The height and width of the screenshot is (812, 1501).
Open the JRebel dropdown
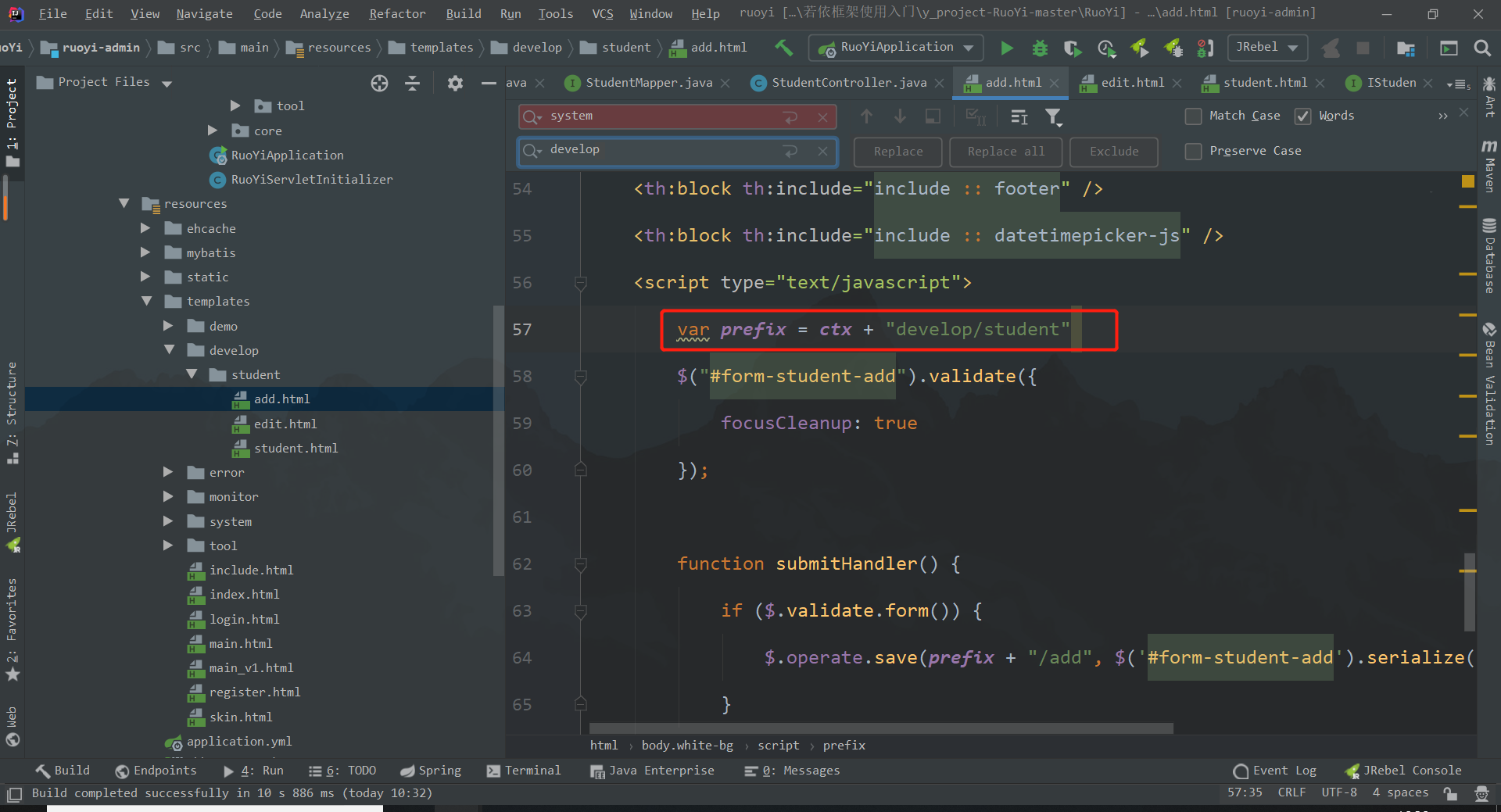[1266, 48]
